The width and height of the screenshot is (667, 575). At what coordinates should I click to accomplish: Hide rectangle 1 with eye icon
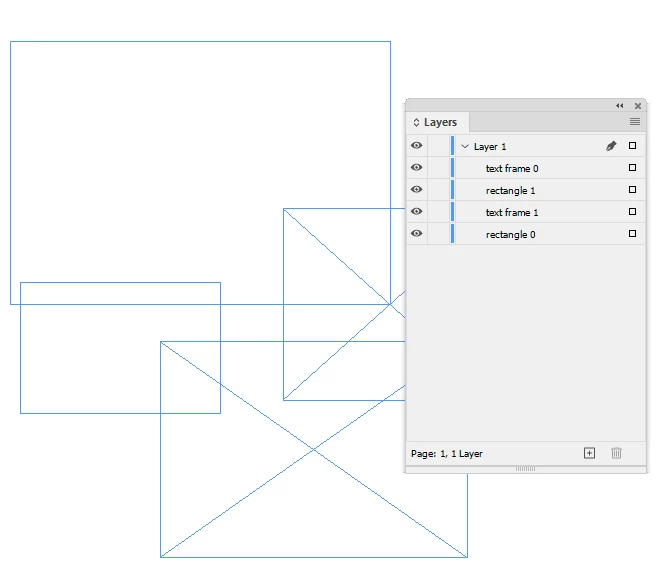[x=417, y=190]
